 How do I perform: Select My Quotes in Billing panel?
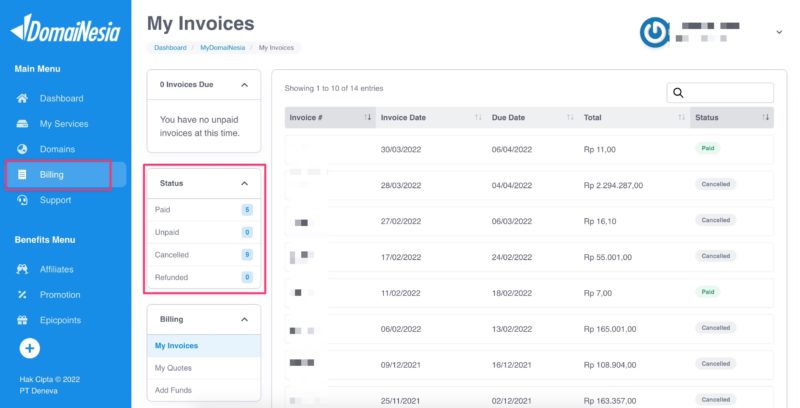point(173,368)
